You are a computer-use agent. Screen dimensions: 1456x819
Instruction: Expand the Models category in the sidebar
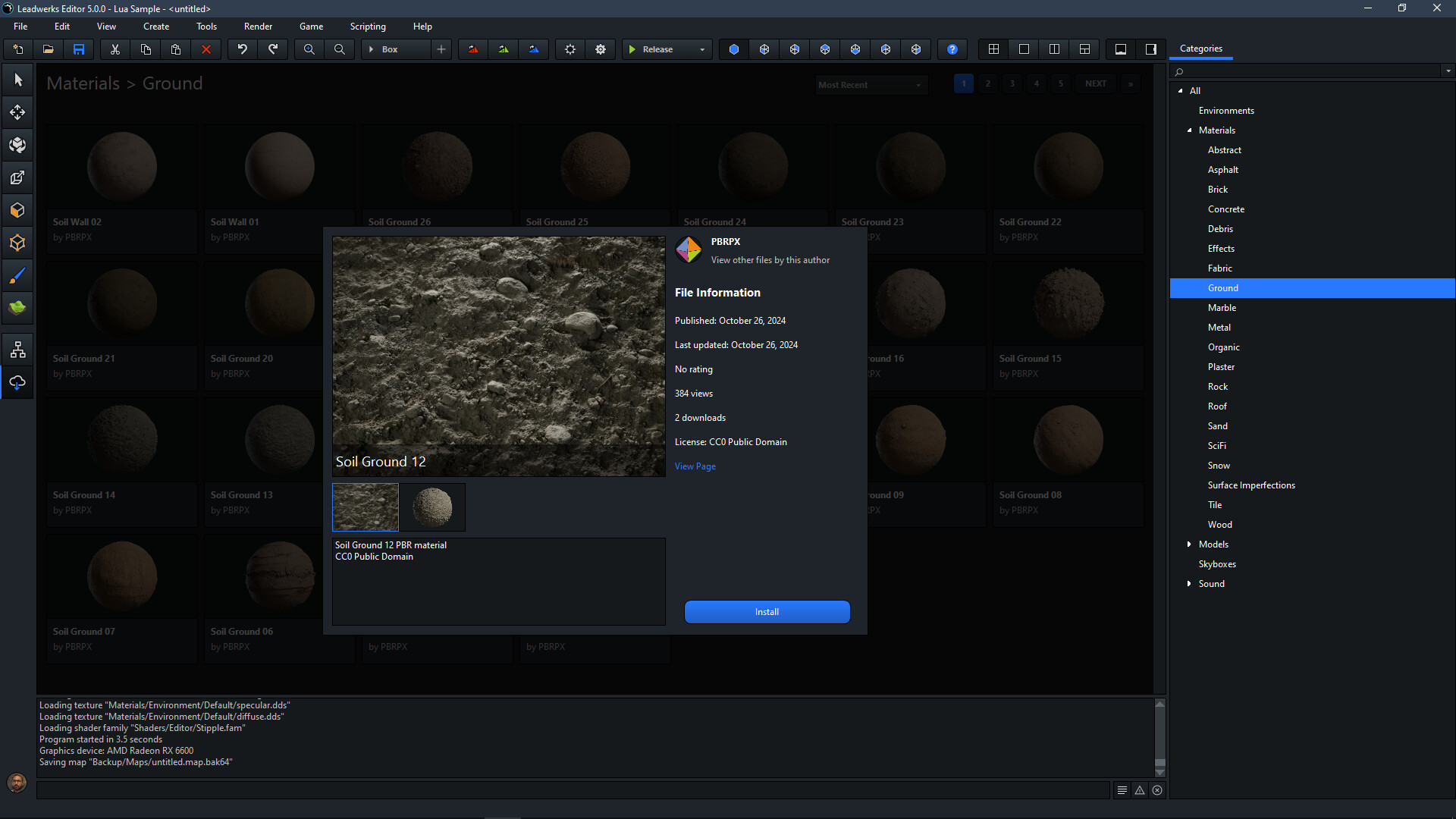[x=1189, y=544]
